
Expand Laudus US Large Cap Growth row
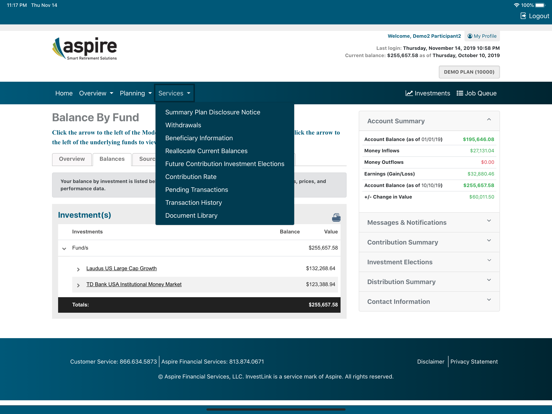click(x=78, y=269)
